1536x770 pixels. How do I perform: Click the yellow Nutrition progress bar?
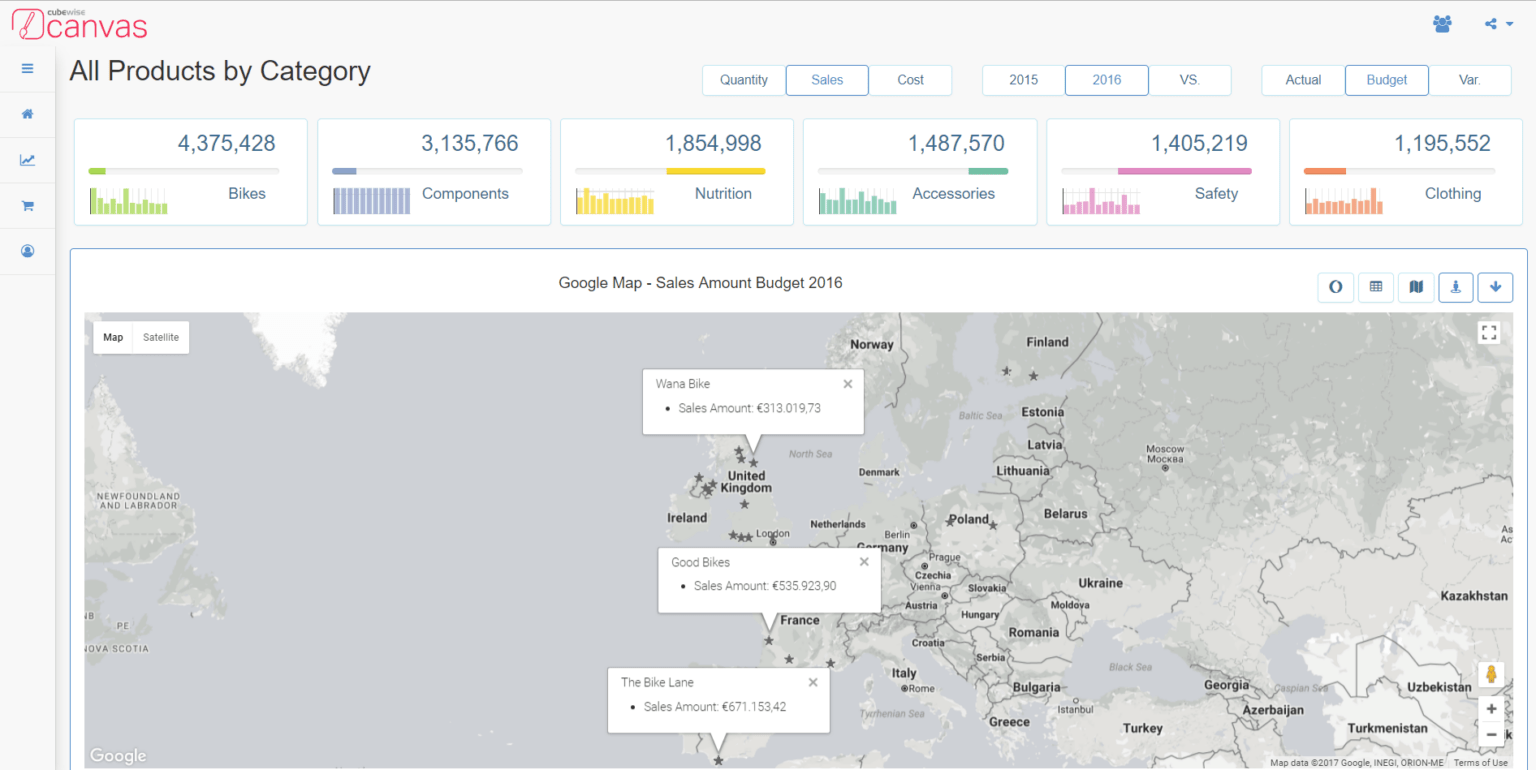716,171
